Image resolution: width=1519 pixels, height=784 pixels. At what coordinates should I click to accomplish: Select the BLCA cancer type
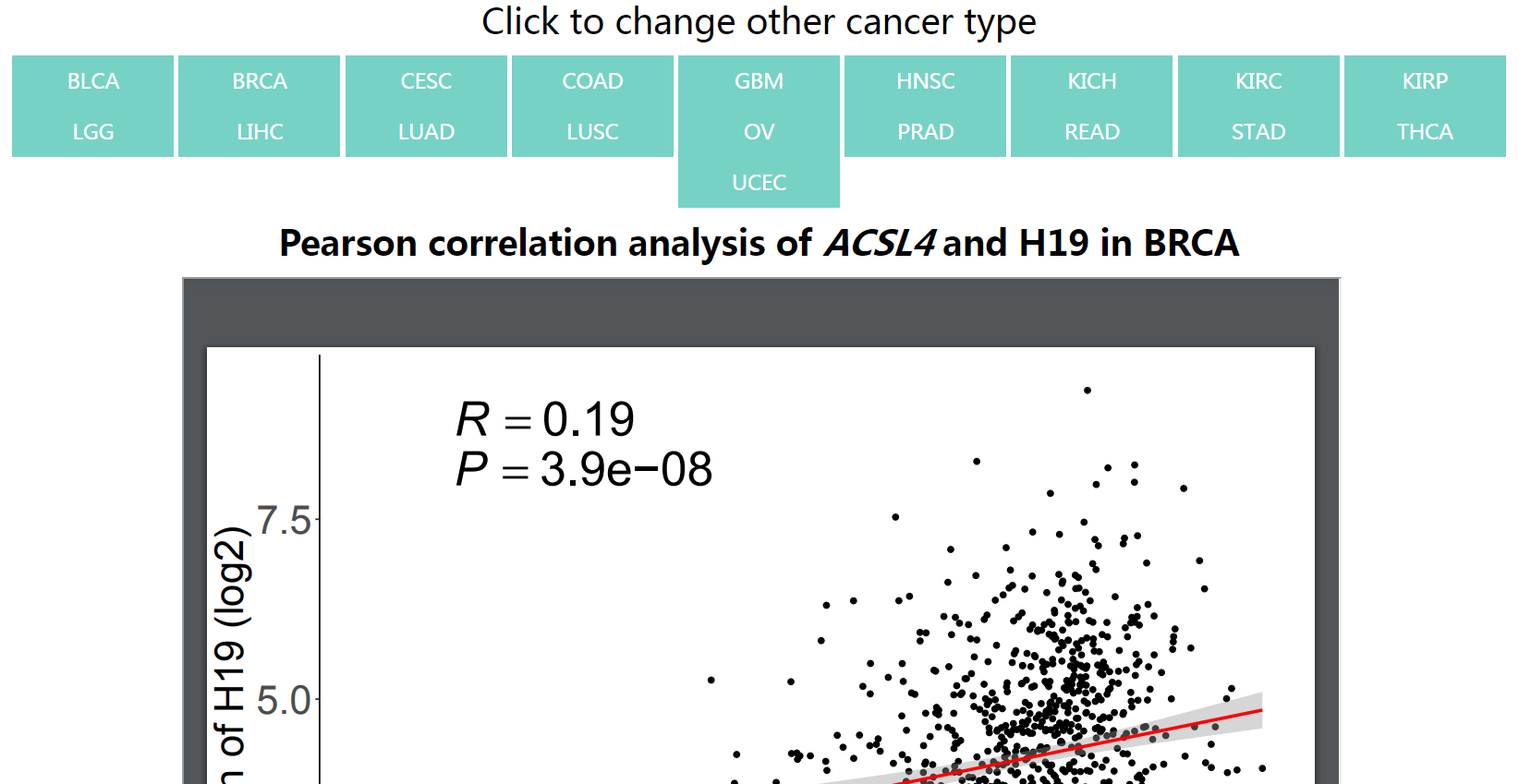(x=92, y=81)
